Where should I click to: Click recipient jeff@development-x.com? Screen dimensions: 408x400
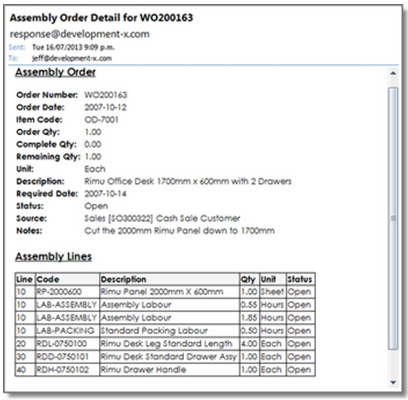[72, 58]
